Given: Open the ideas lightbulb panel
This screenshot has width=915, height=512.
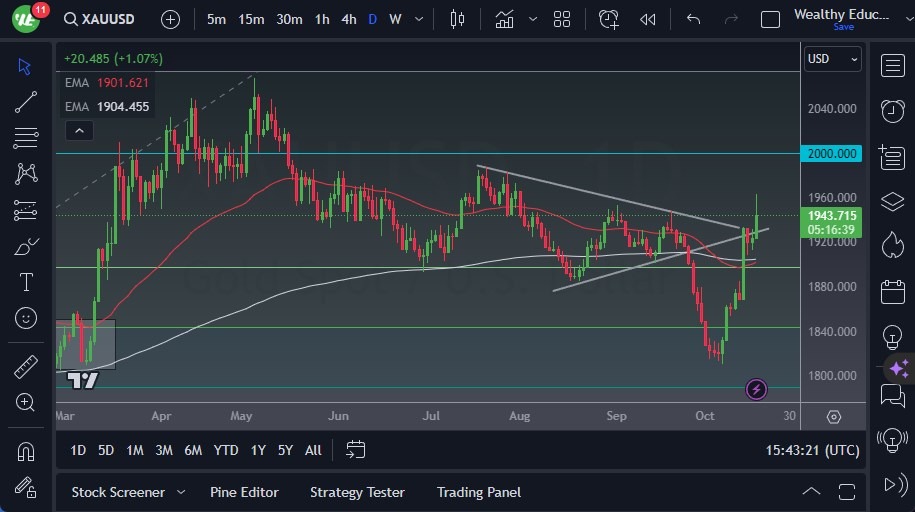Looking at the screenshot, I should tap(892, 337).
